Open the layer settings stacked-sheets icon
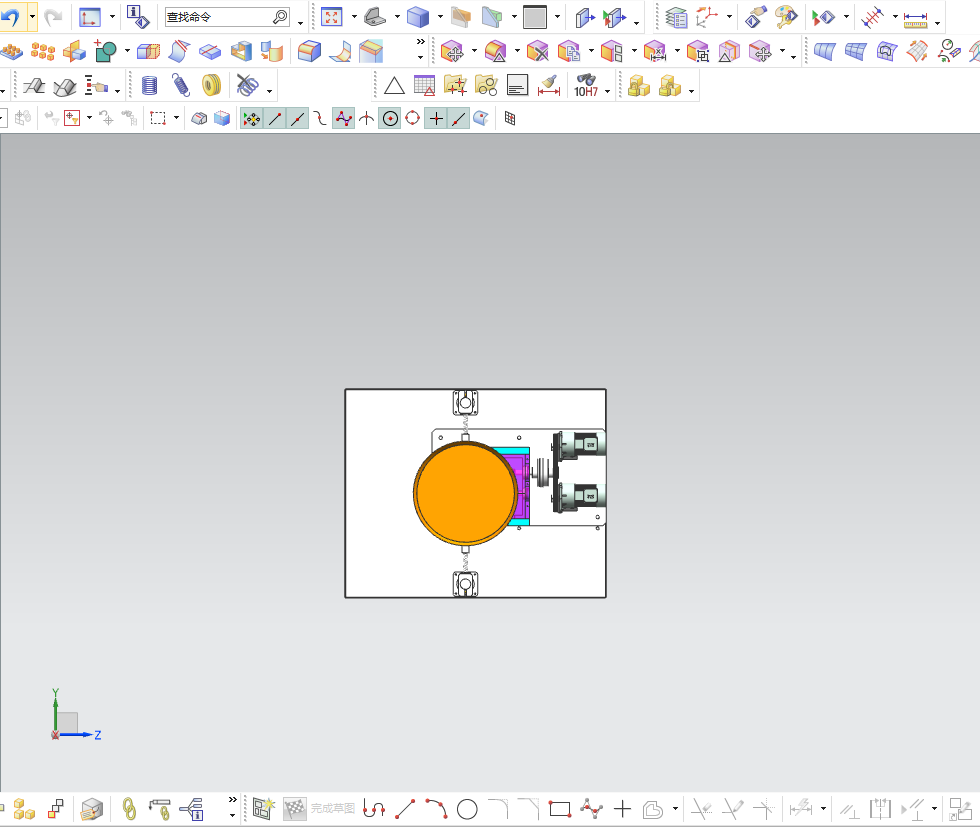The height and width of the screenshot is (828, 980). click(676, 17)
